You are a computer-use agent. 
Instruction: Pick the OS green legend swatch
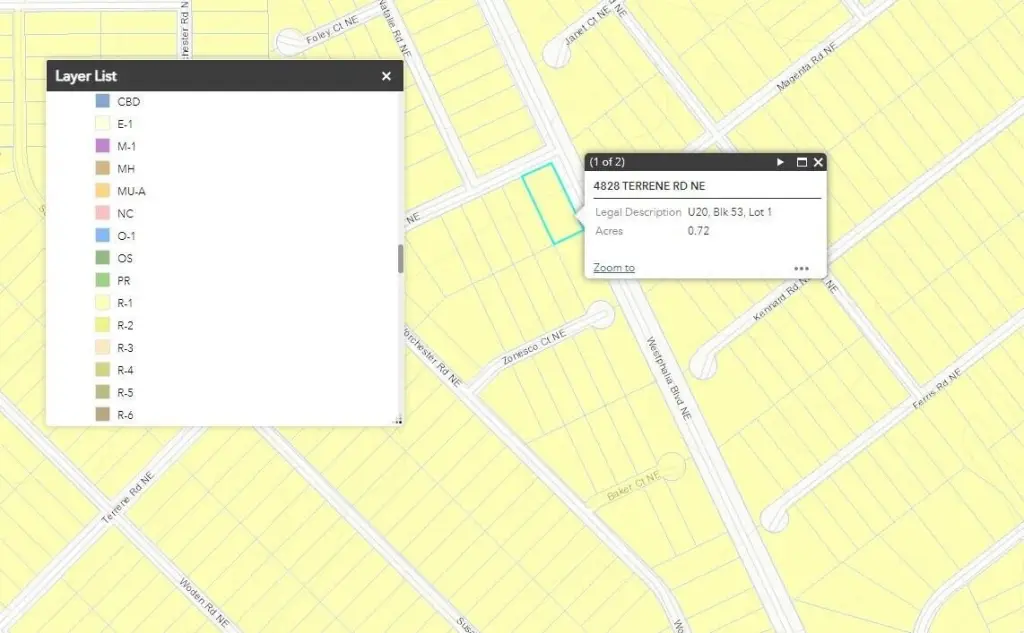[x=102, y=258]
